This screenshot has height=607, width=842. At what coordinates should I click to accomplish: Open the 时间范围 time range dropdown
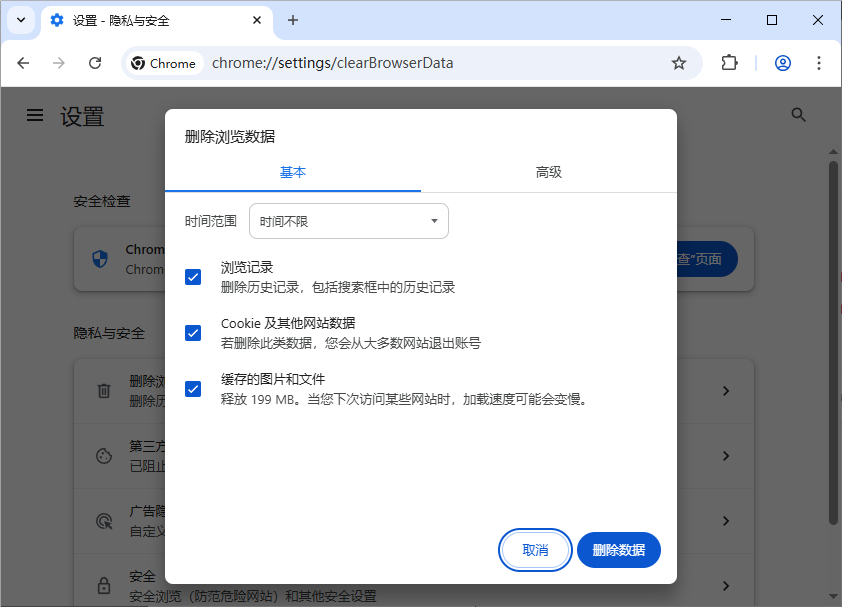coord(348,221)
